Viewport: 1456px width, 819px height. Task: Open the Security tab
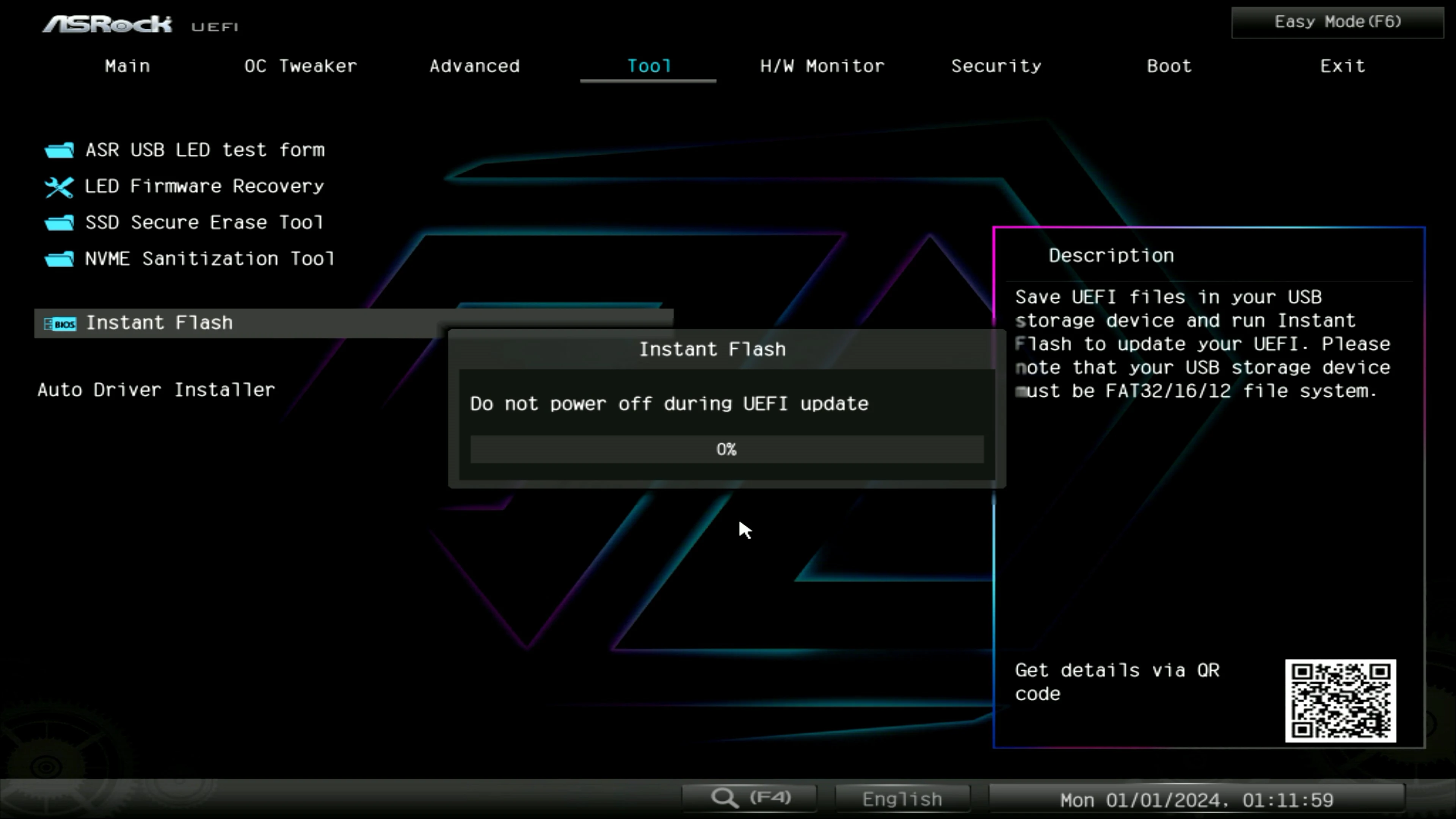[x=996, y=66]
